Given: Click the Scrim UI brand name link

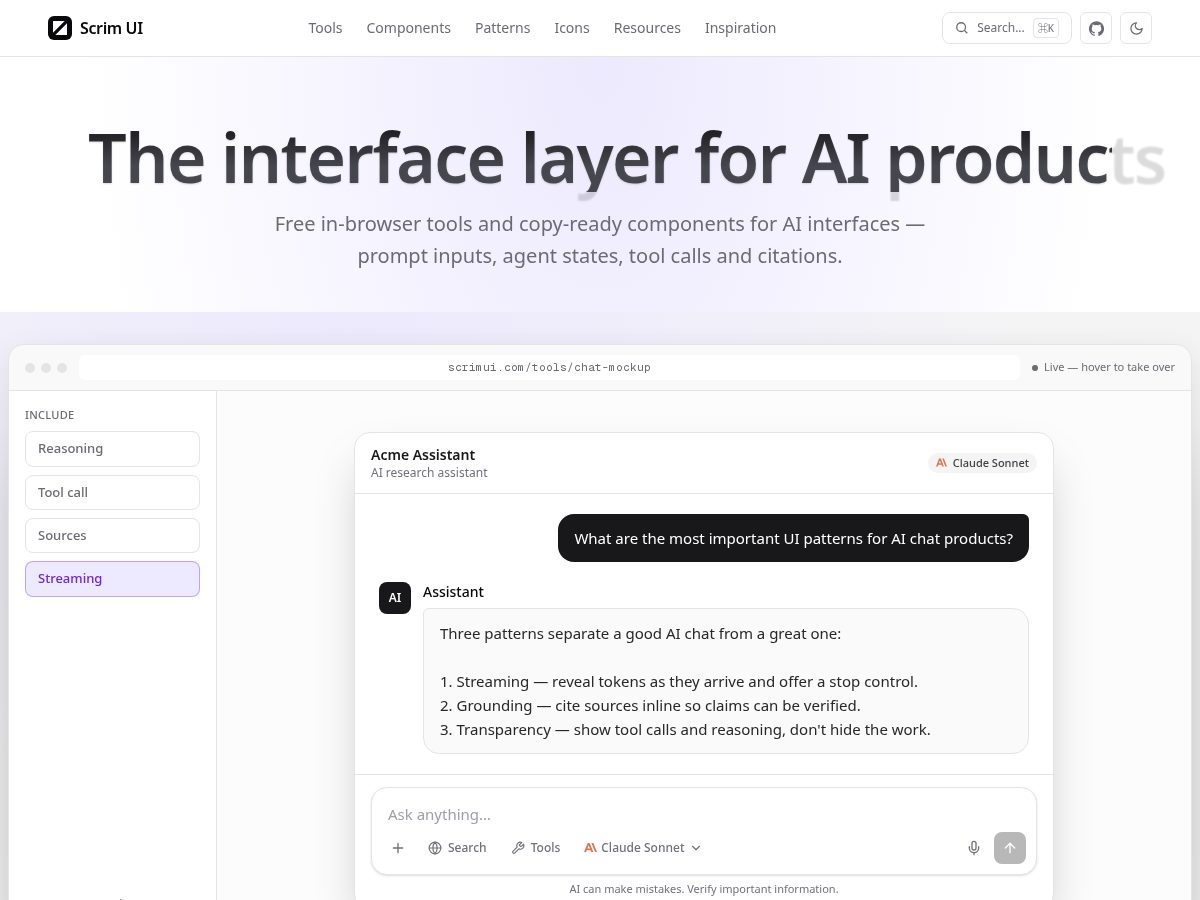Looking at the screenshot, I should tap(111, 28).
